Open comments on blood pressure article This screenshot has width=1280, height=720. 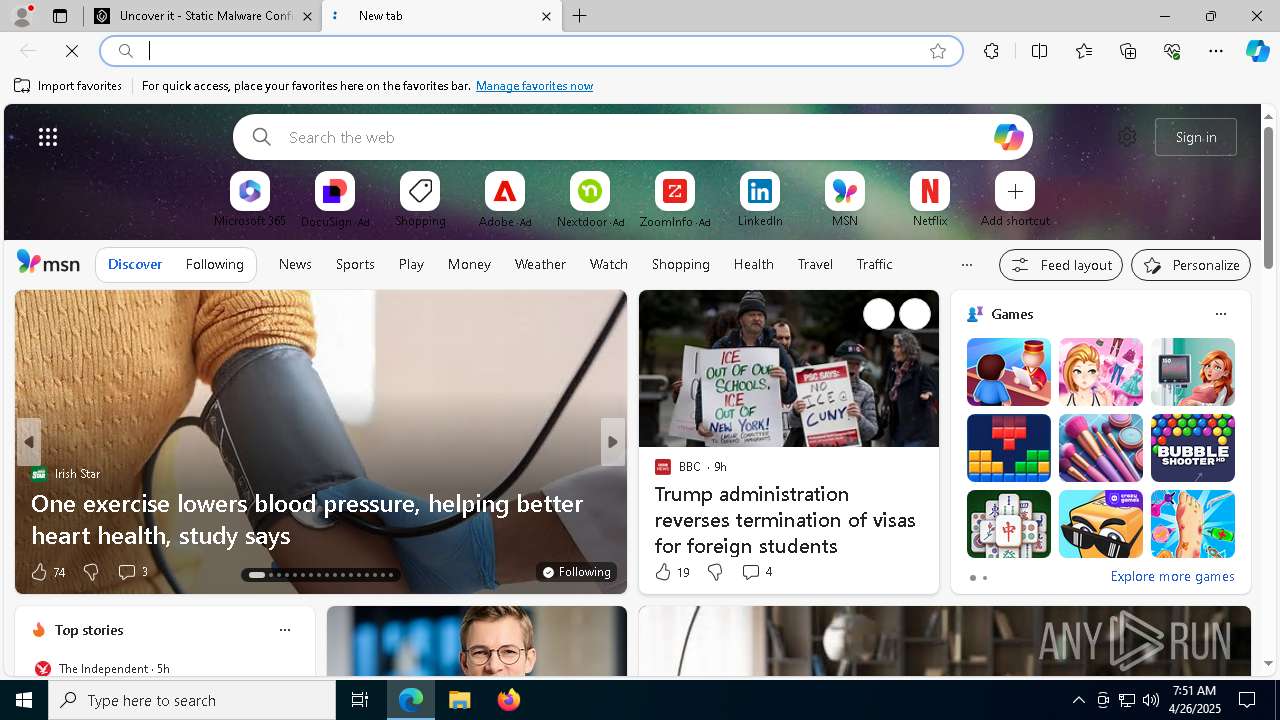click(x=132, y=572)
